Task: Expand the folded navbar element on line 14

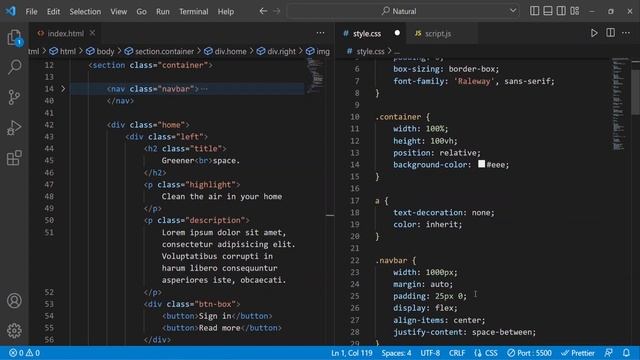Action: pos(63,89)
